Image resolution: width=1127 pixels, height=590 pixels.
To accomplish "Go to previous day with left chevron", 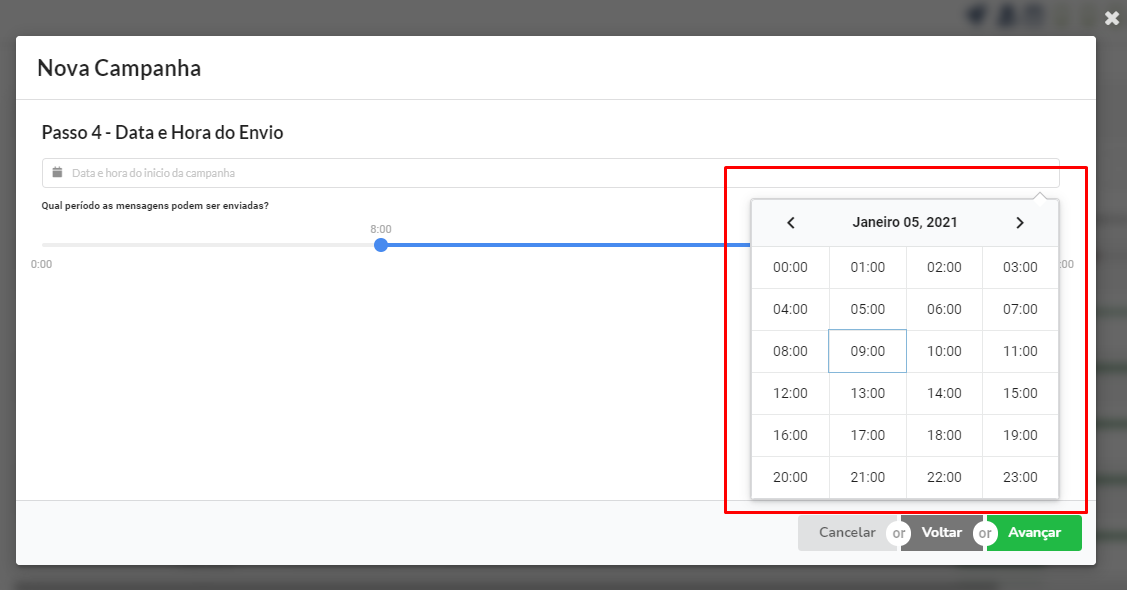I will (x=791, y=223).
